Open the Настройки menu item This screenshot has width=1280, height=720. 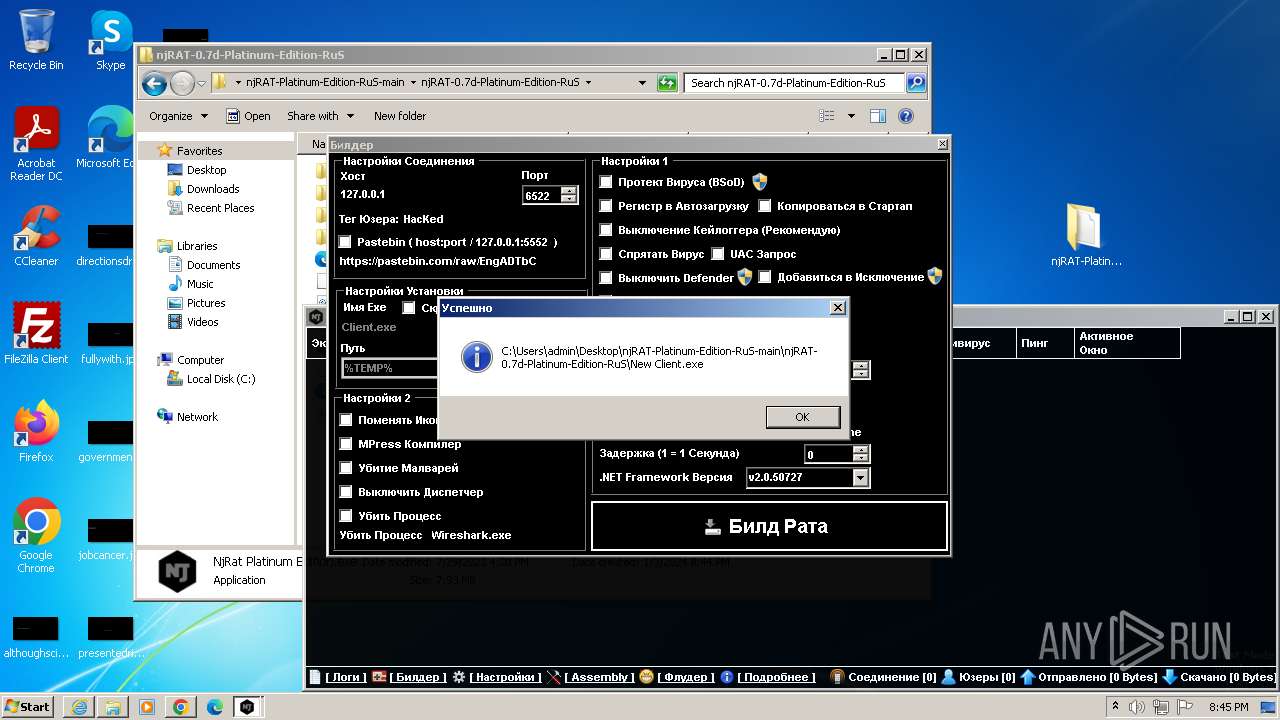tap(505, 677)
